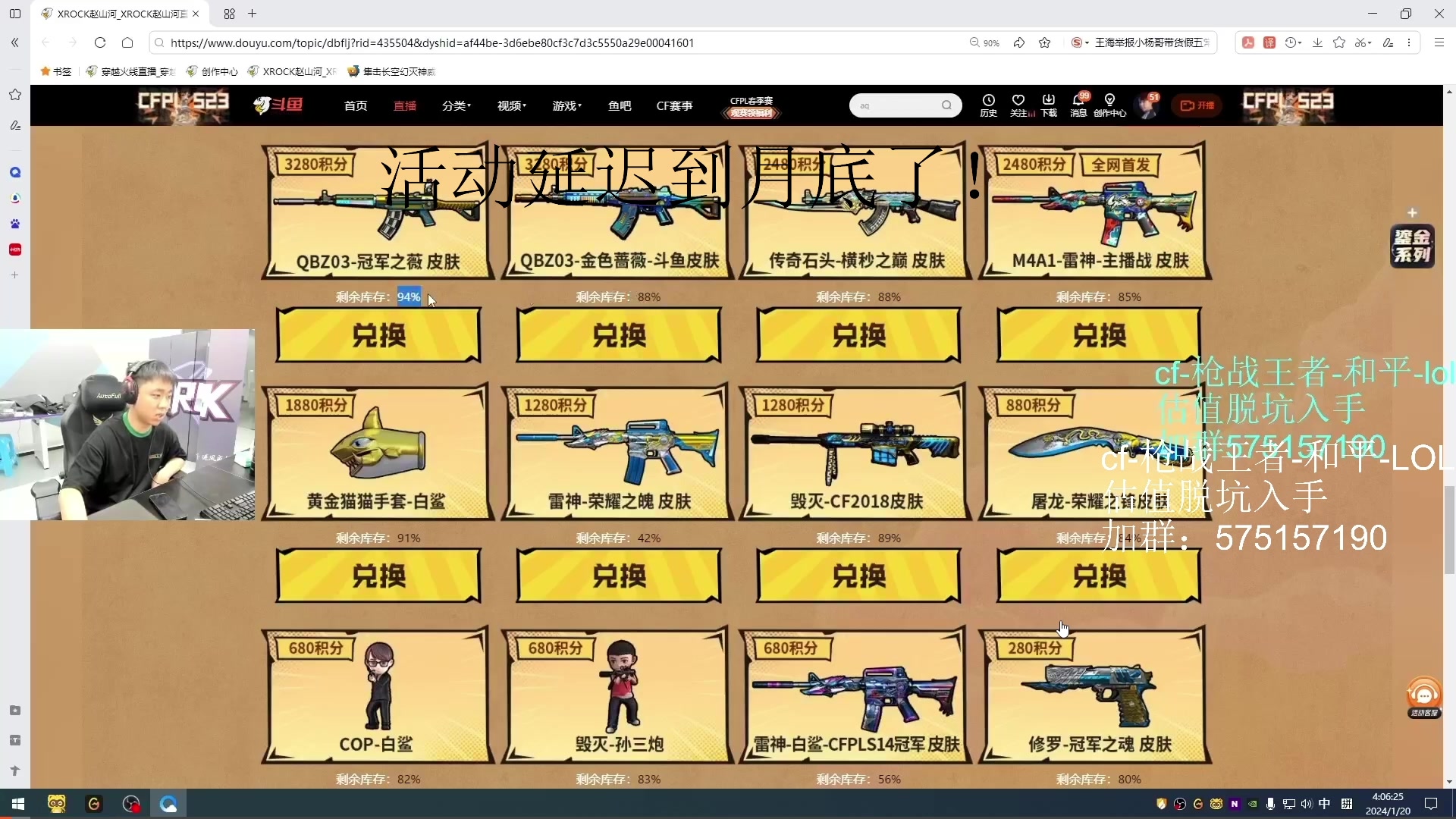This screenshot has width=1456, height=819.
Task: Toggle the browser sidebar panel icon
Action: [x=14, y=14]
